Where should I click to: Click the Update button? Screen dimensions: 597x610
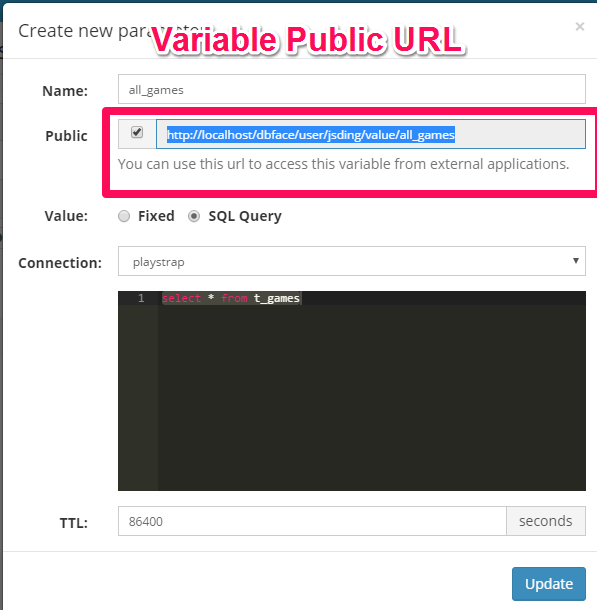pos(549,584)
